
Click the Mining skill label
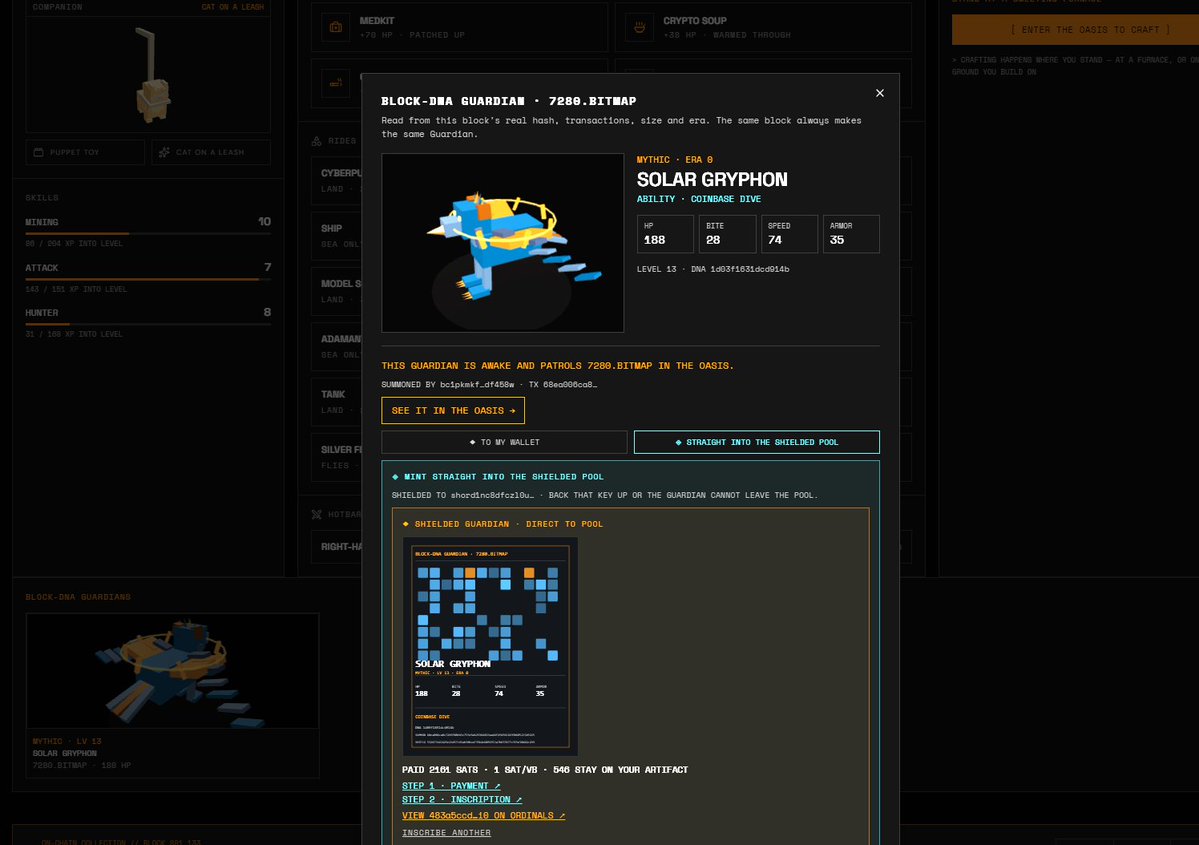[x=41, y=223]
